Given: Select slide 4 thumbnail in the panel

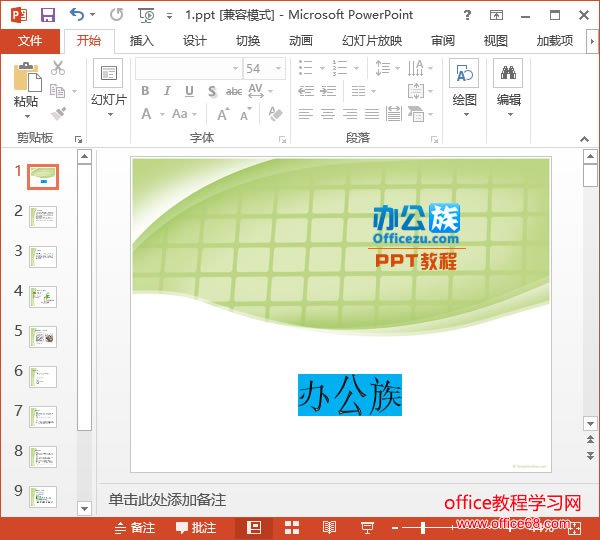Looking at the screenshot, I should (x=43, y=297).
